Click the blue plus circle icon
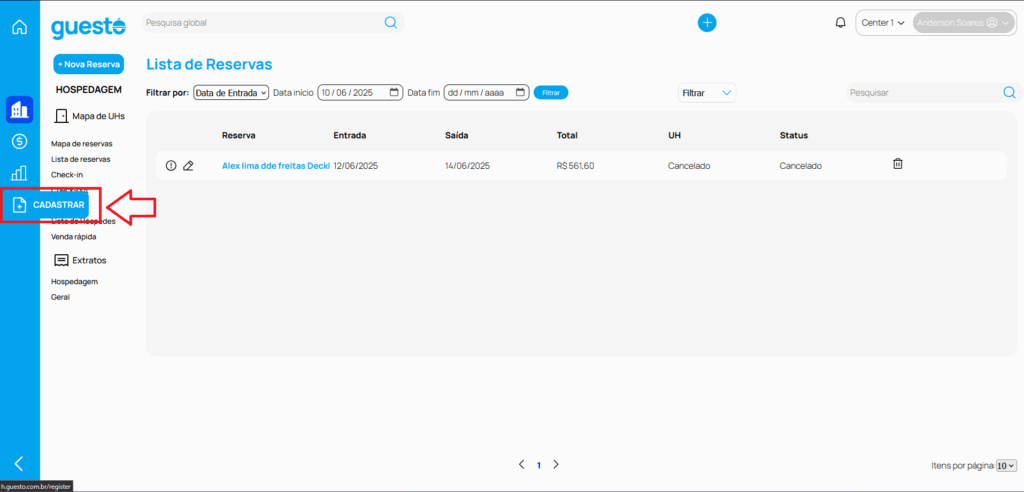Screen dimensions: 1024x492 (707, 23)
